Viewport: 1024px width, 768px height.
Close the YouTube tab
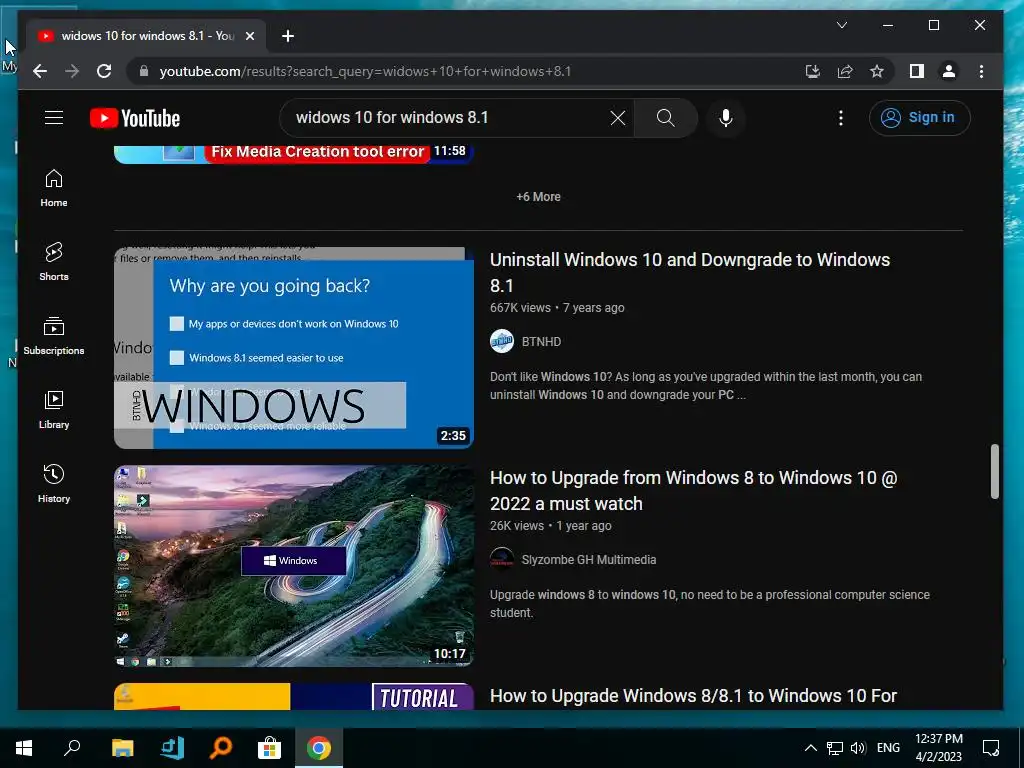249,36
